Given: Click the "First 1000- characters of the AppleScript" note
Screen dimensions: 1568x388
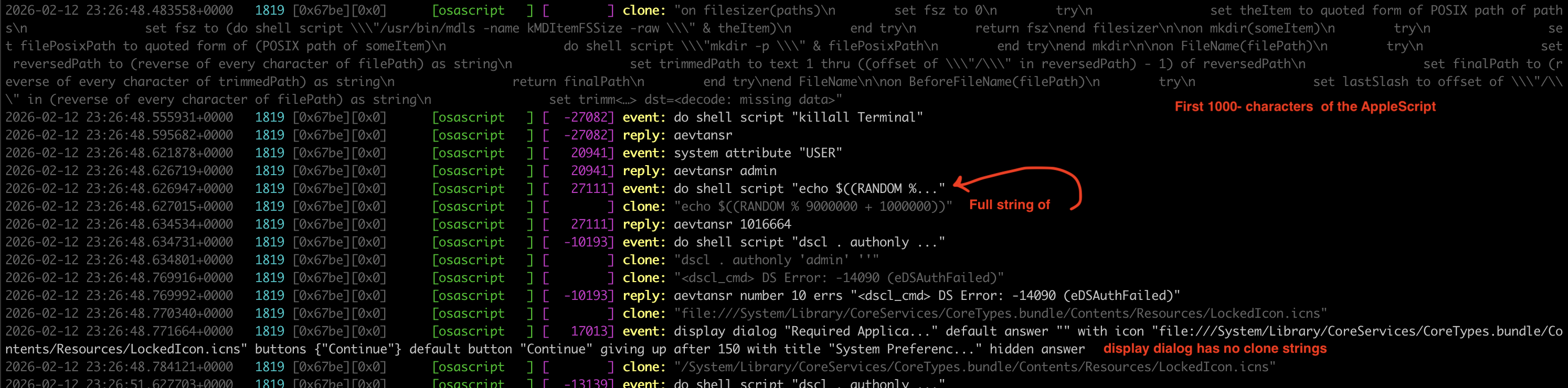Looking at the screenshot, I should (1305, 107).
